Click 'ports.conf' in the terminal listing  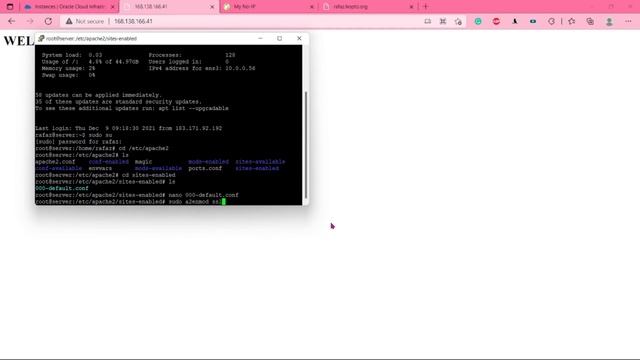[205, 169]
